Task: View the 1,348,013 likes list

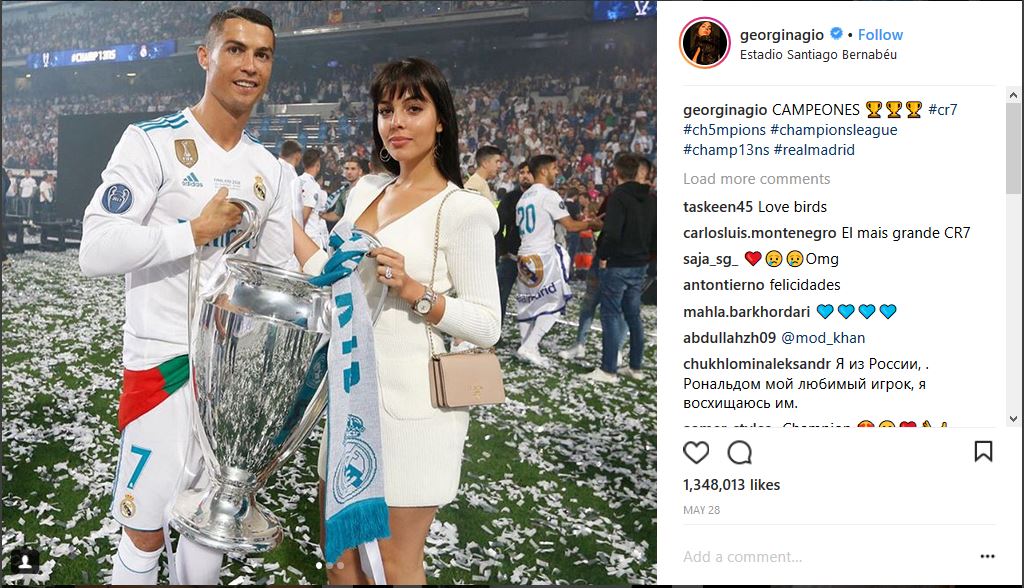Action: click(x=731, y=485)
